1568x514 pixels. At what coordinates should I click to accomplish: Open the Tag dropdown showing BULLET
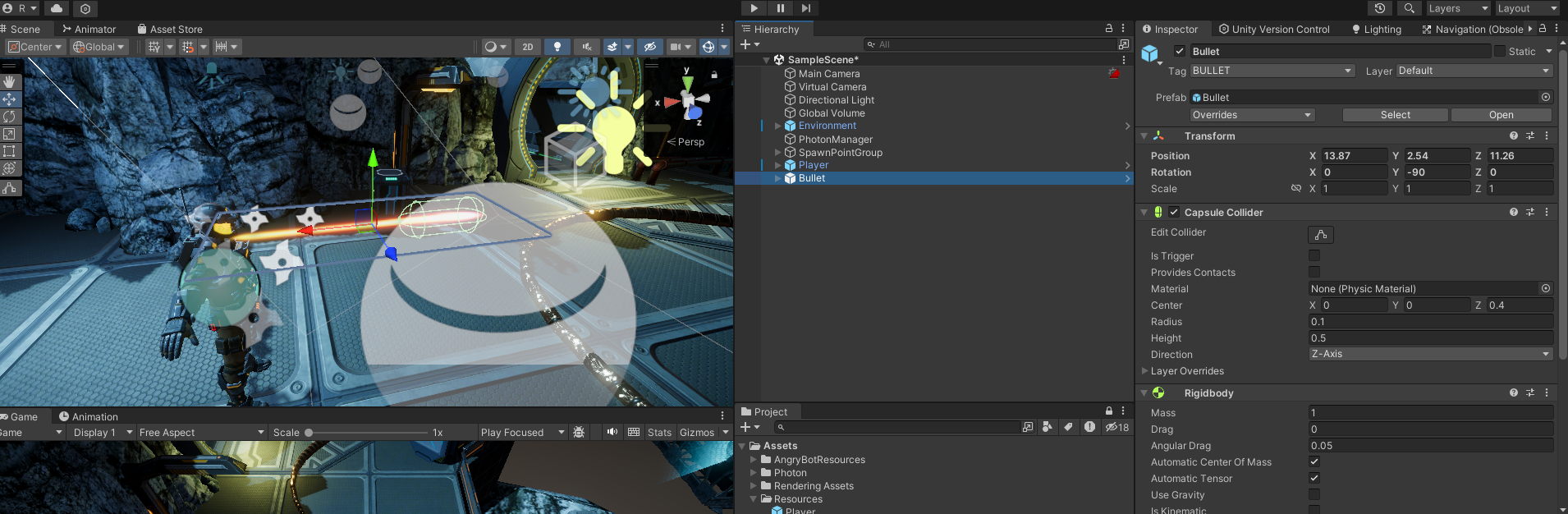pyautogui.click(x=1271, y=71)
